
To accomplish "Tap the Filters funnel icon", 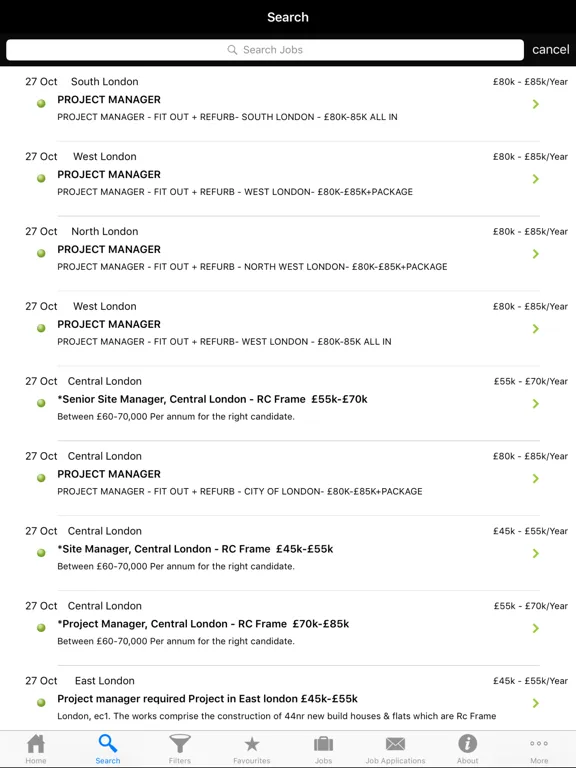I will [x=180, y=744].
